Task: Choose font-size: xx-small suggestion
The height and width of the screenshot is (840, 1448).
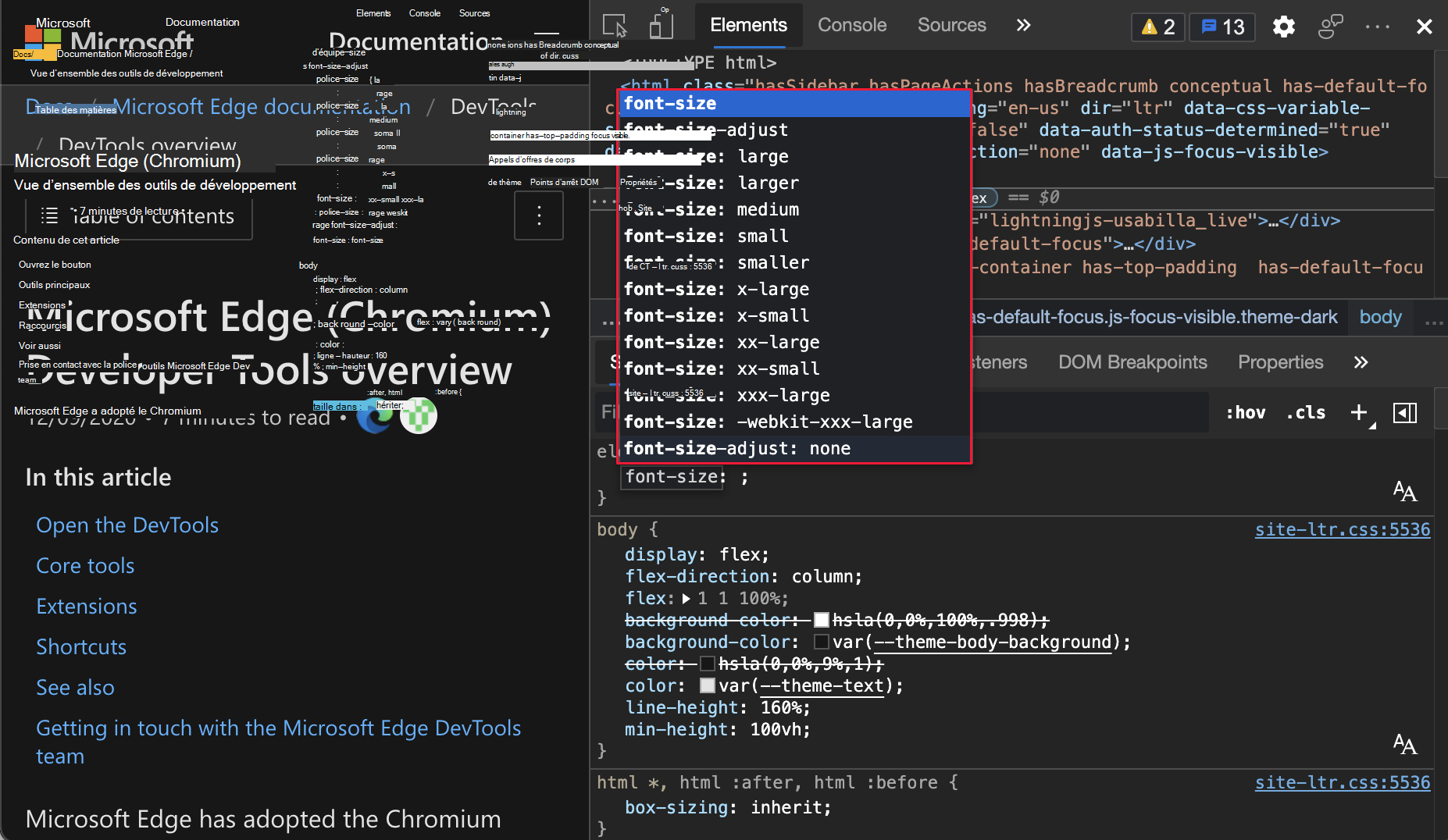Action: 795,368
